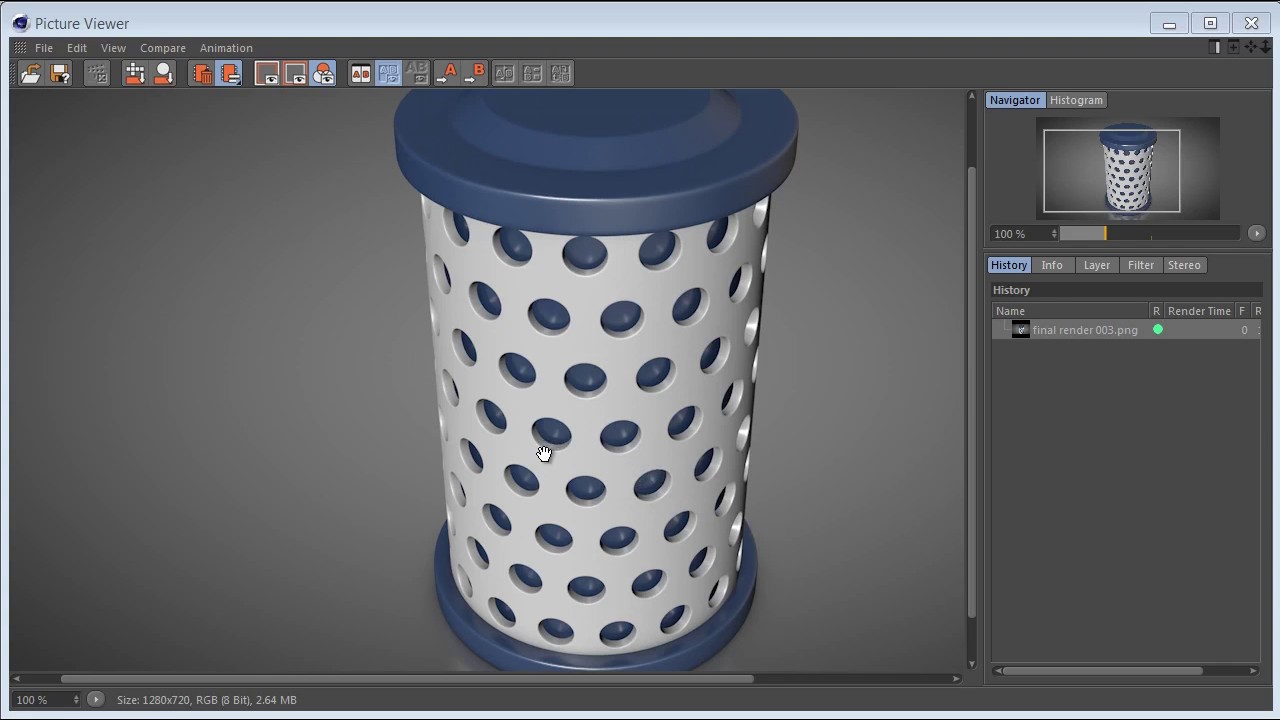Image resolution: width=1280 pixels, height=720 pixels.
Task: Click the viewport vertical scrollbar
Action: (971, 390)
